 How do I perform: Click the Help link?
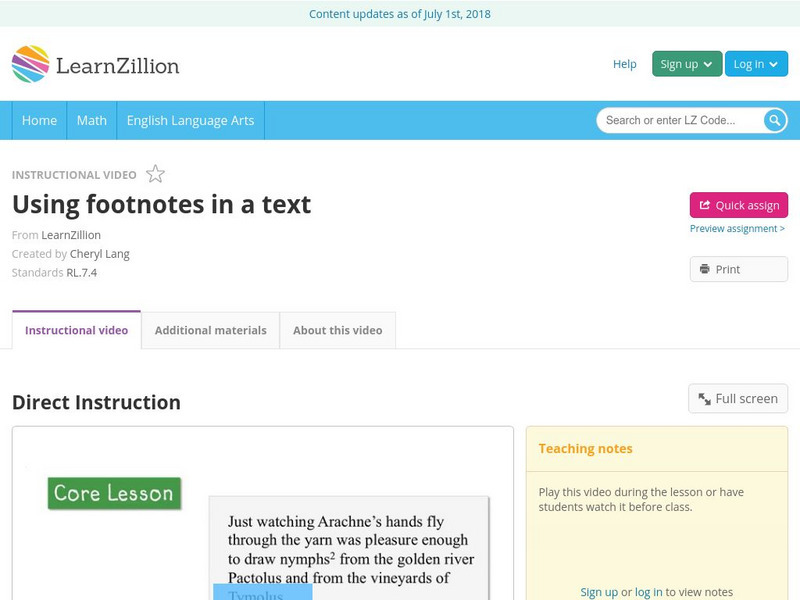pos(624,64)
